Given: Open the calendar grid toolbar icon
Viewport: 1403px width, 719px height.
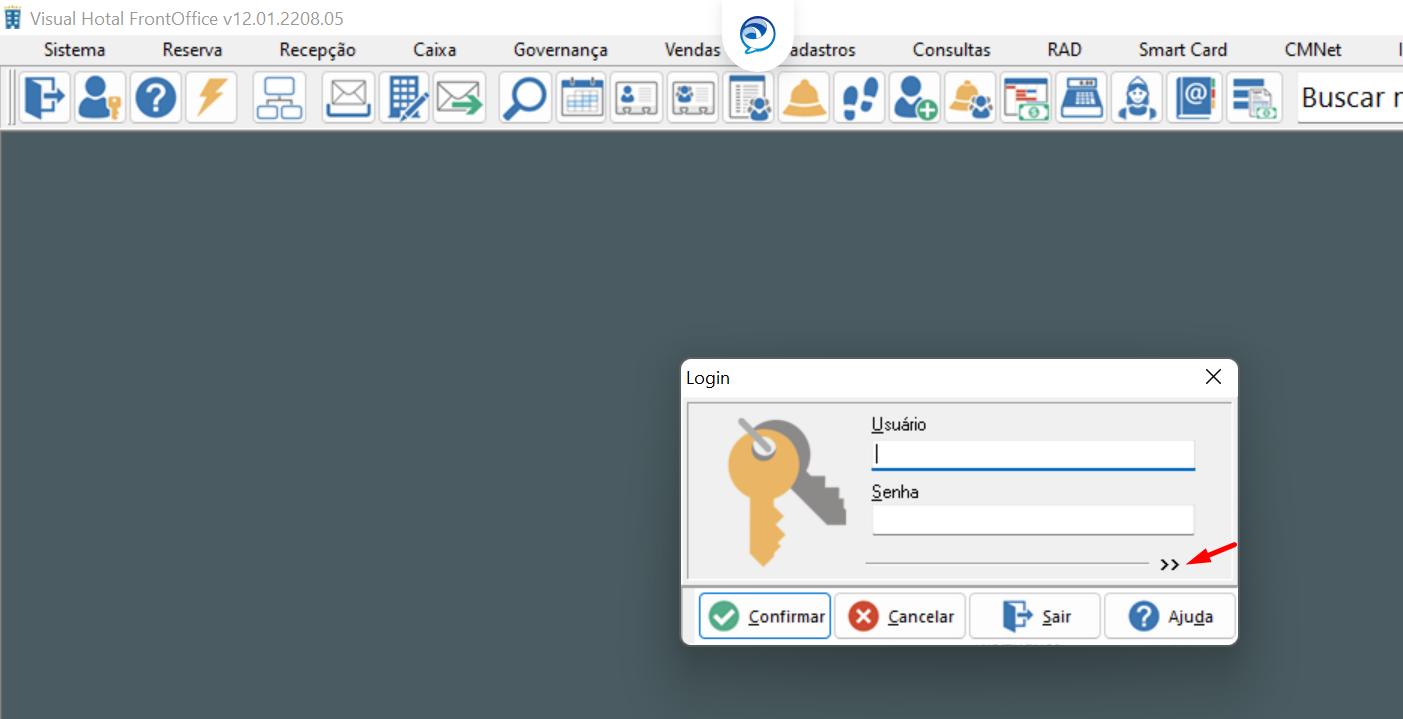Looking at the screenshot, I should pyautogui.click(x=581, y=98).
